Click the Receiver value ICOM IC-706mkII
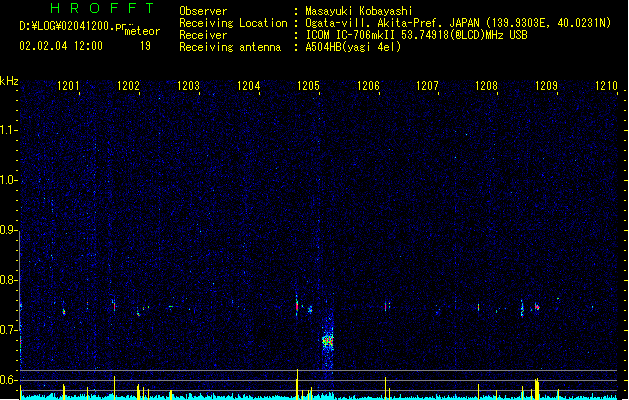 pos(351,35)
